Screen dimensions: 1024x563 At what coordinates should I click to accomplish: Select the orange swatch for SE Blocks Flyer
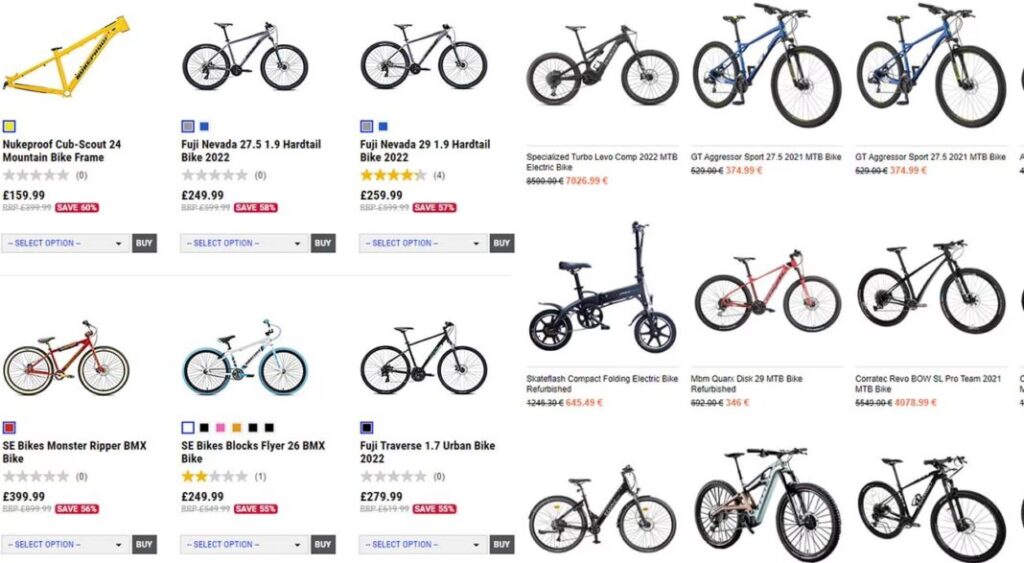237,428
